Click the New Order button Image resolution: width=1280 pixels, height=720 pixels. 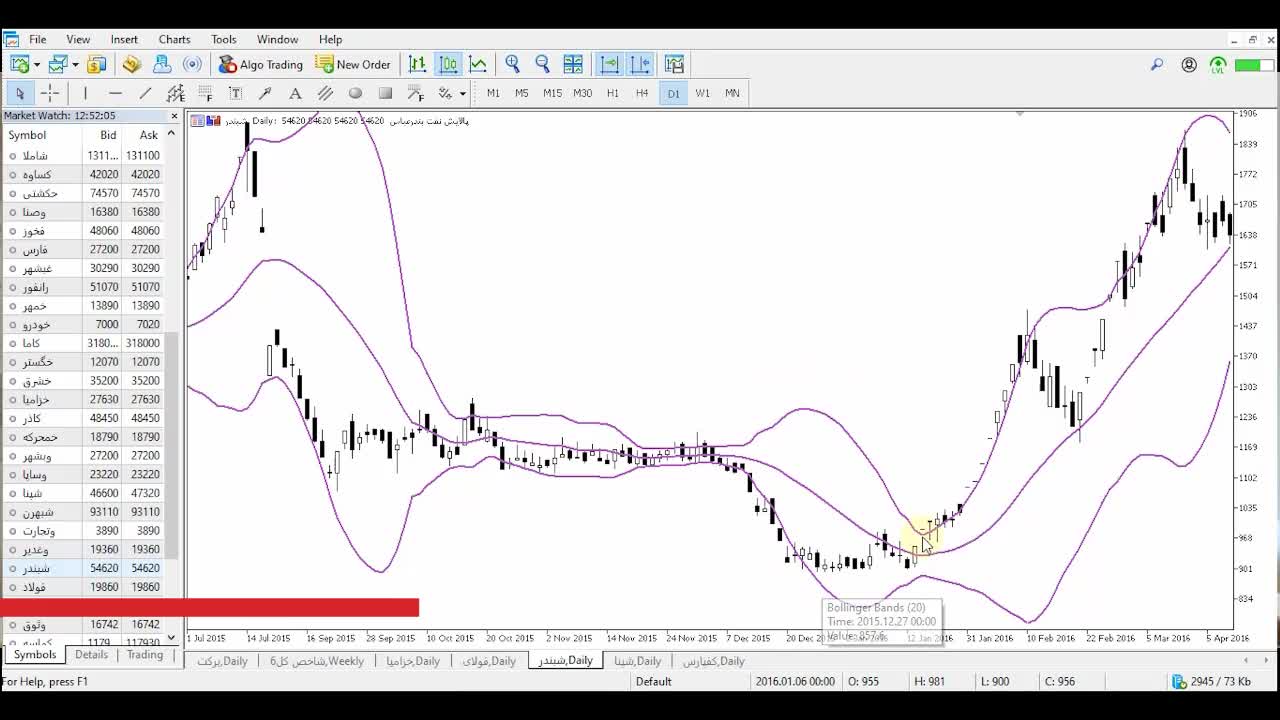[x=353, y=64]
